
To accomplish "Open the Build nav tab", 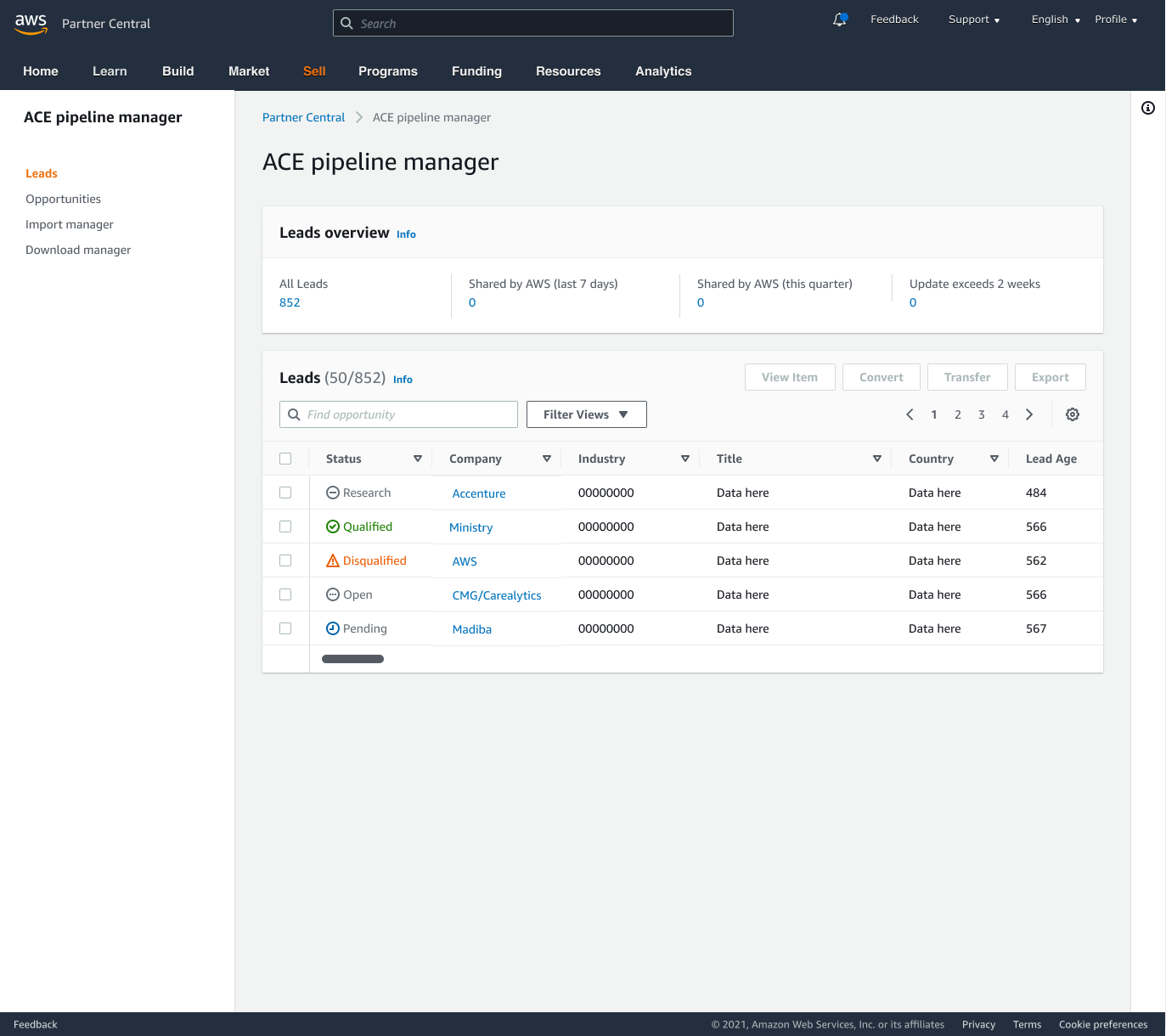I will [x=178, y=71].
